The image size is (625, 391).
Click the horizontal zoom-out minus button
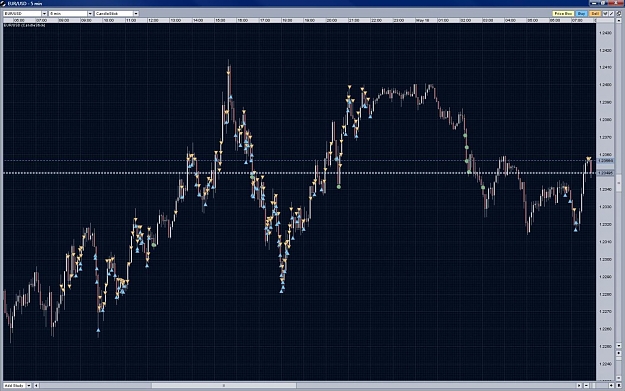[x=586, y=385]
